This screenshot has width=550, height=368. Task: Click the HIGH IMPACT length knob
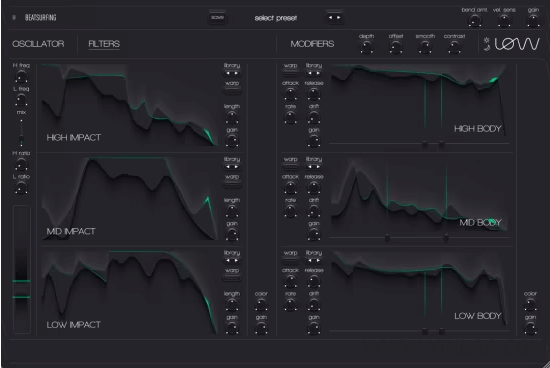(232, 117)
